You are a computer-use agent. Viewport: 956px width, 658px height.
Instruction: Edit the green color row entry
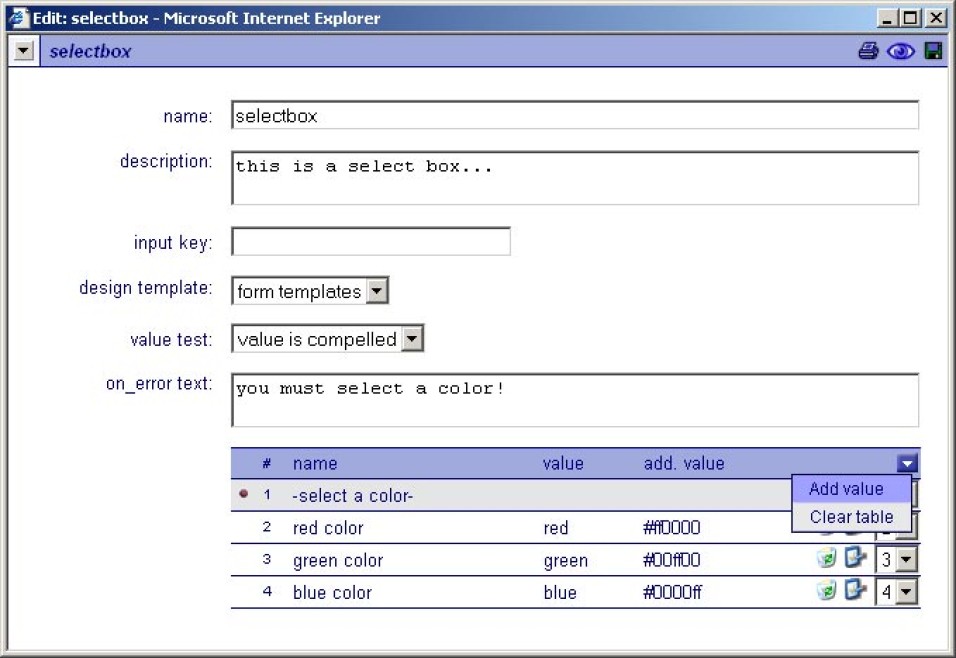click(x=854, y=558)
